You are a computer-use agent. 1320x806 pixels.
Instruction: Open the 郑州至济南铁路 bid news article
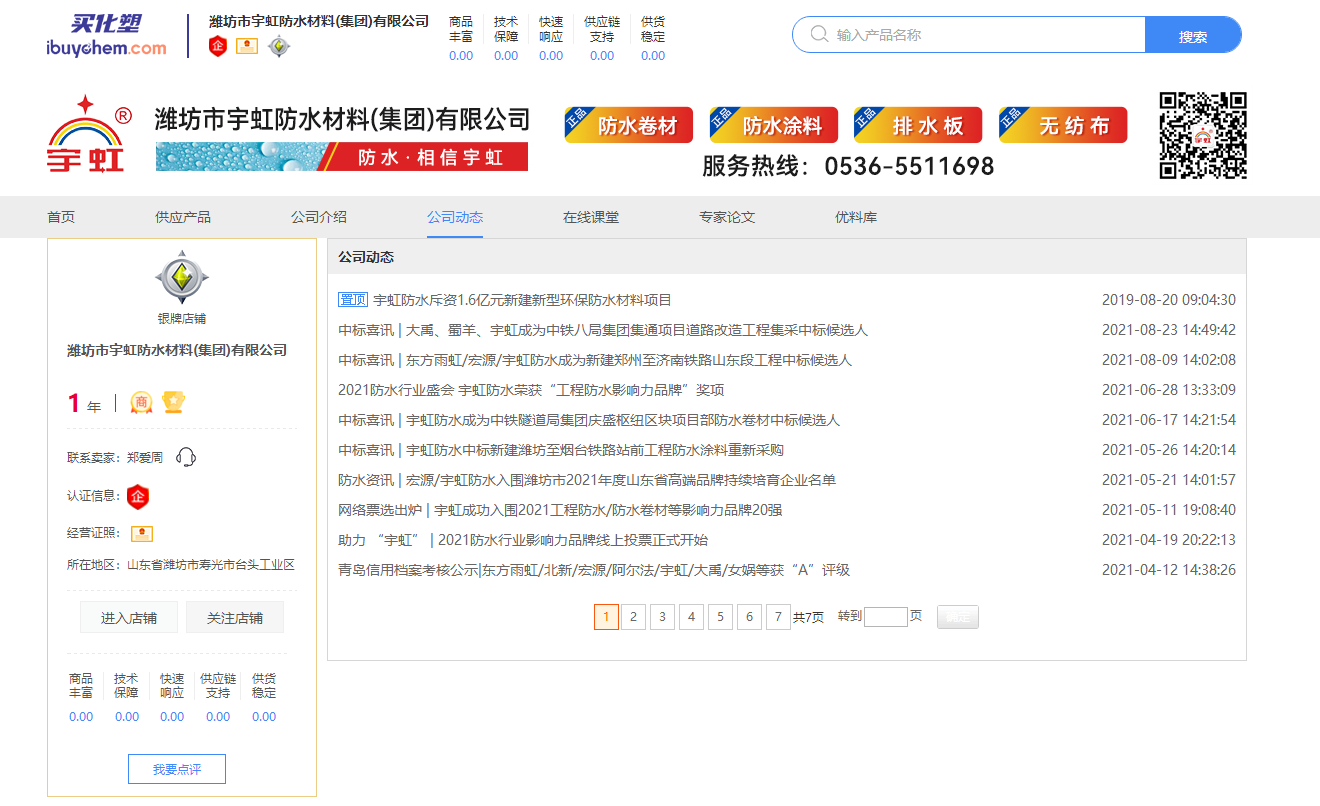[x=595, y=360]
